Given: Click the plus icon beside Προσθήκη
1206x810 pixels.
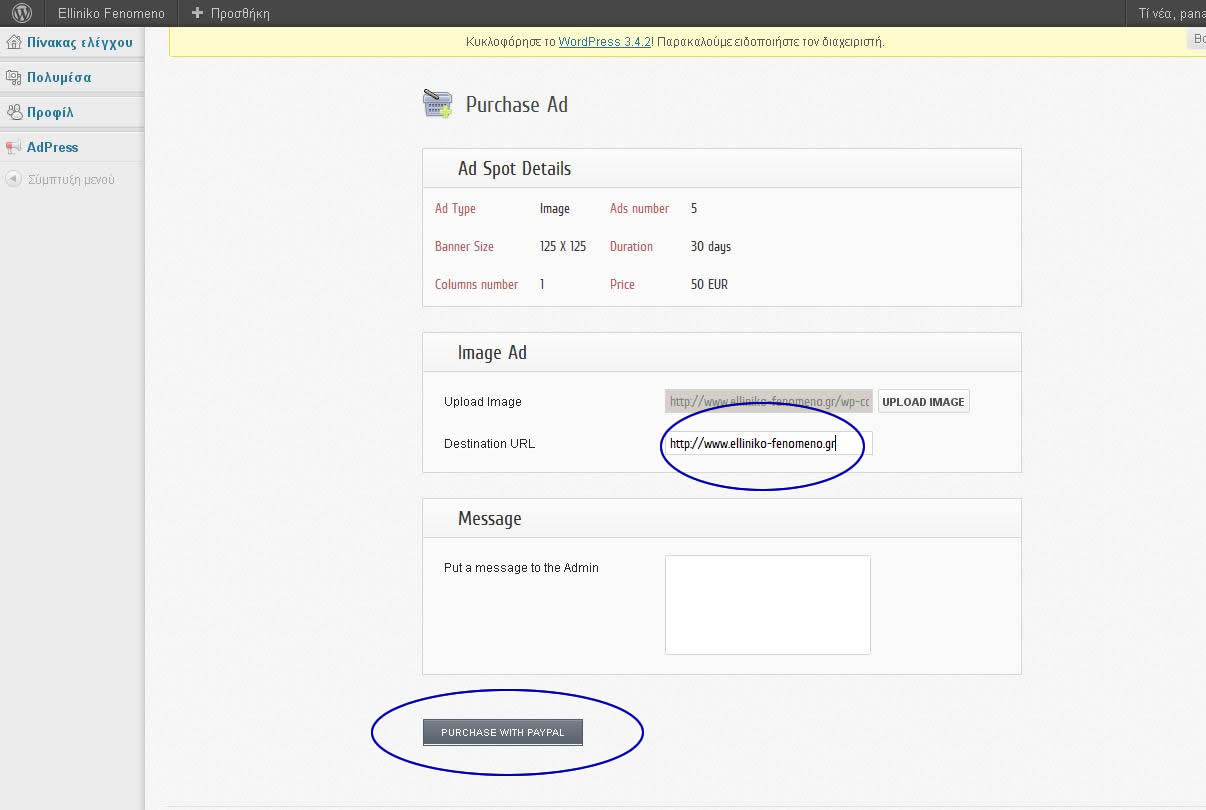Looking at the screenshot, I should click(x=197, y=13).
